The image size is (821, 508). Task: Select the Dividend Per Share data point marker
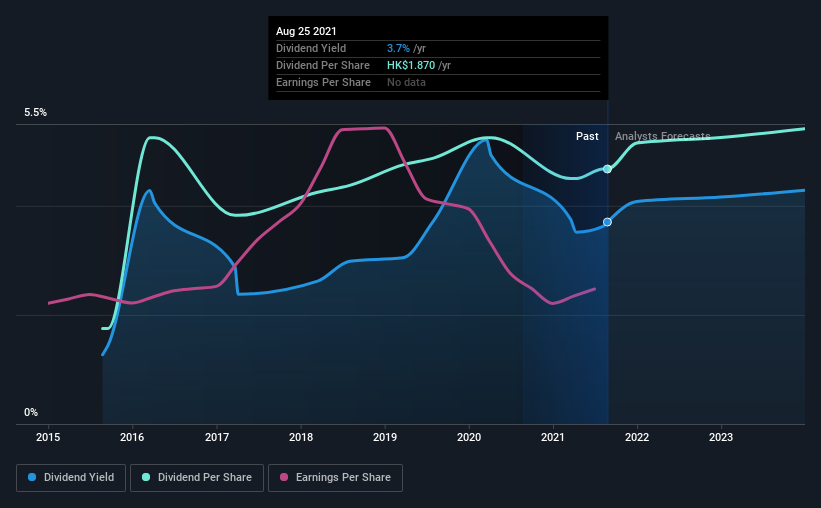607,169
